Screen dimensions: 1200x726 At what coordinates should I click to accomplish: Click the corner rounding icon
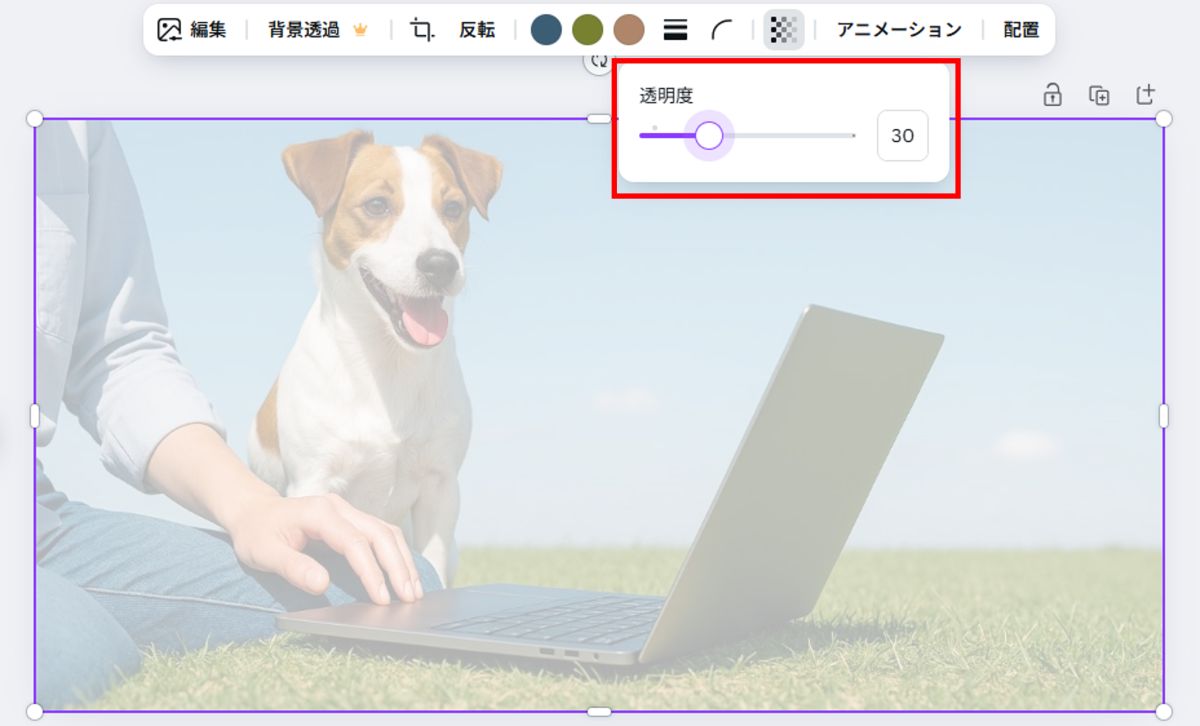(x=721, y=30)
